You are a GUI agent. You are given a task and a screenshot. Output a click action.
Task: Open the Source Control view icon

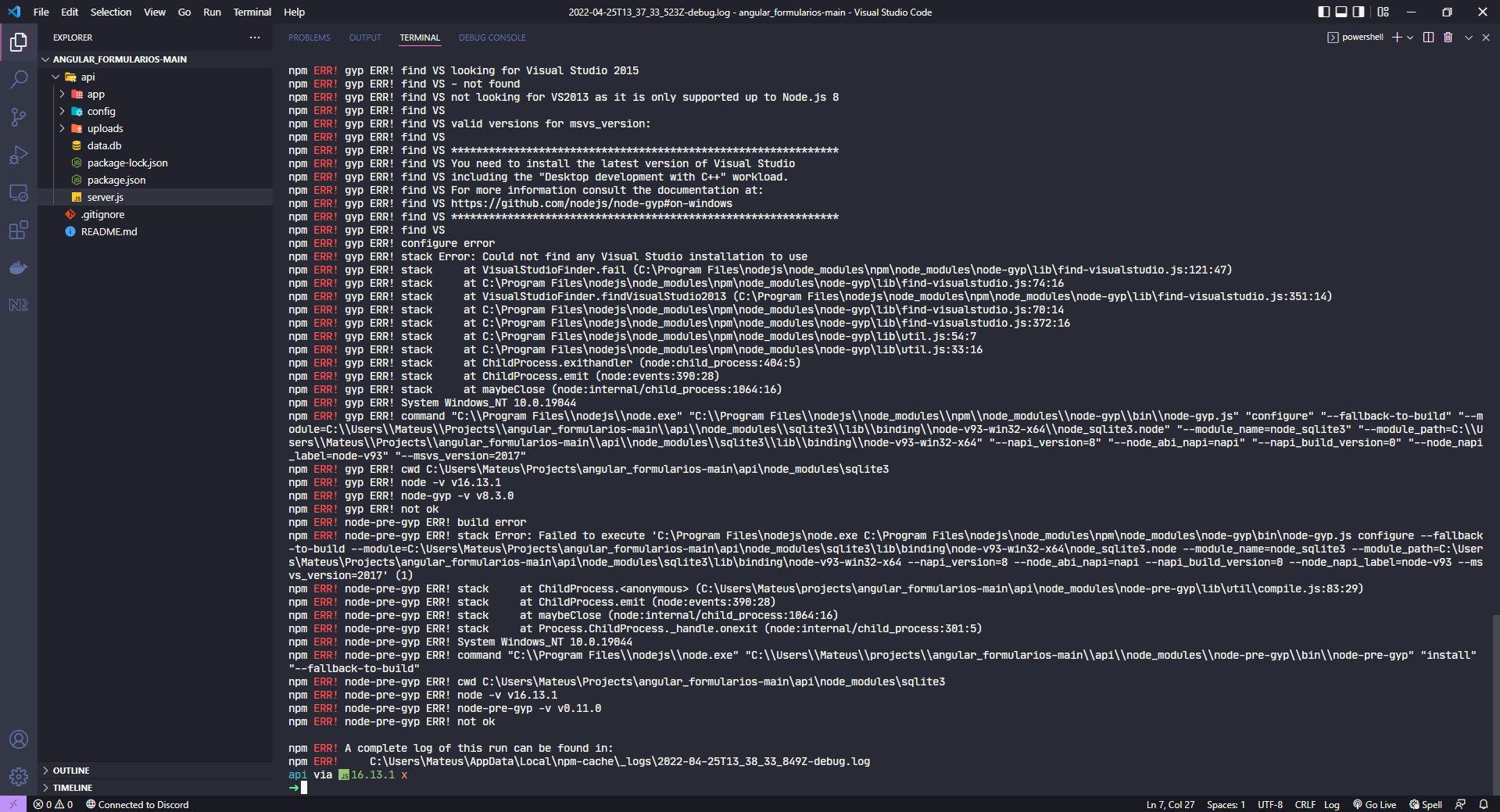pos(19,117)
